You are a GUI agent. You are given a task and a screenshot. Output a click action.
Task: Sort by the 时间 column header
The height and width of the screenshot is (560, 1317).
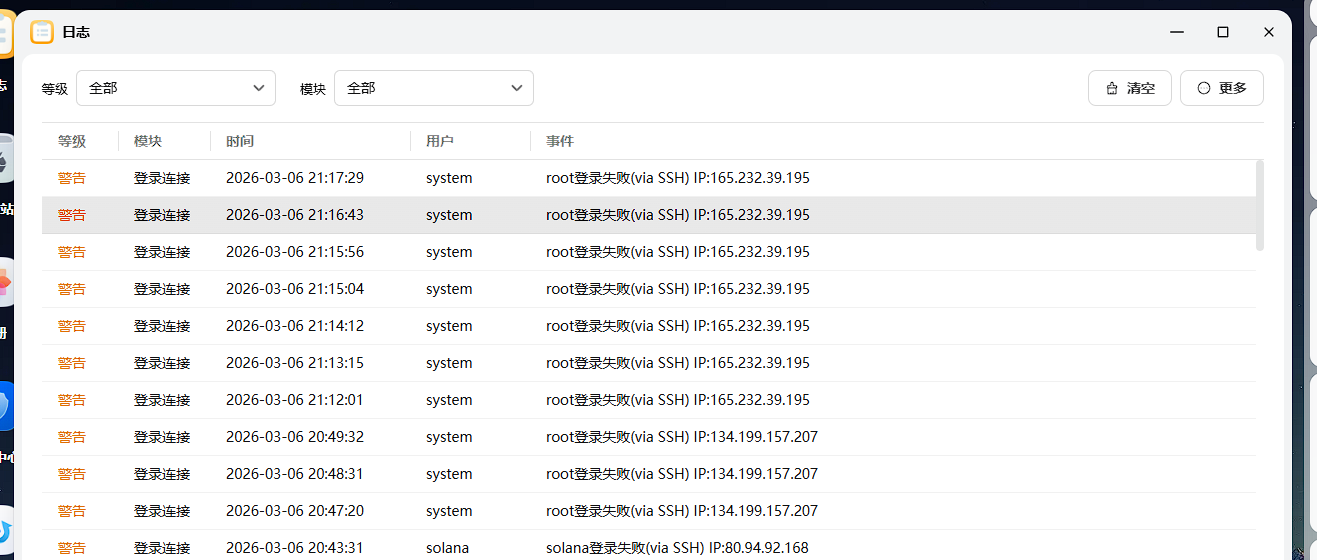pyautogui.click(x=240, y=141)
